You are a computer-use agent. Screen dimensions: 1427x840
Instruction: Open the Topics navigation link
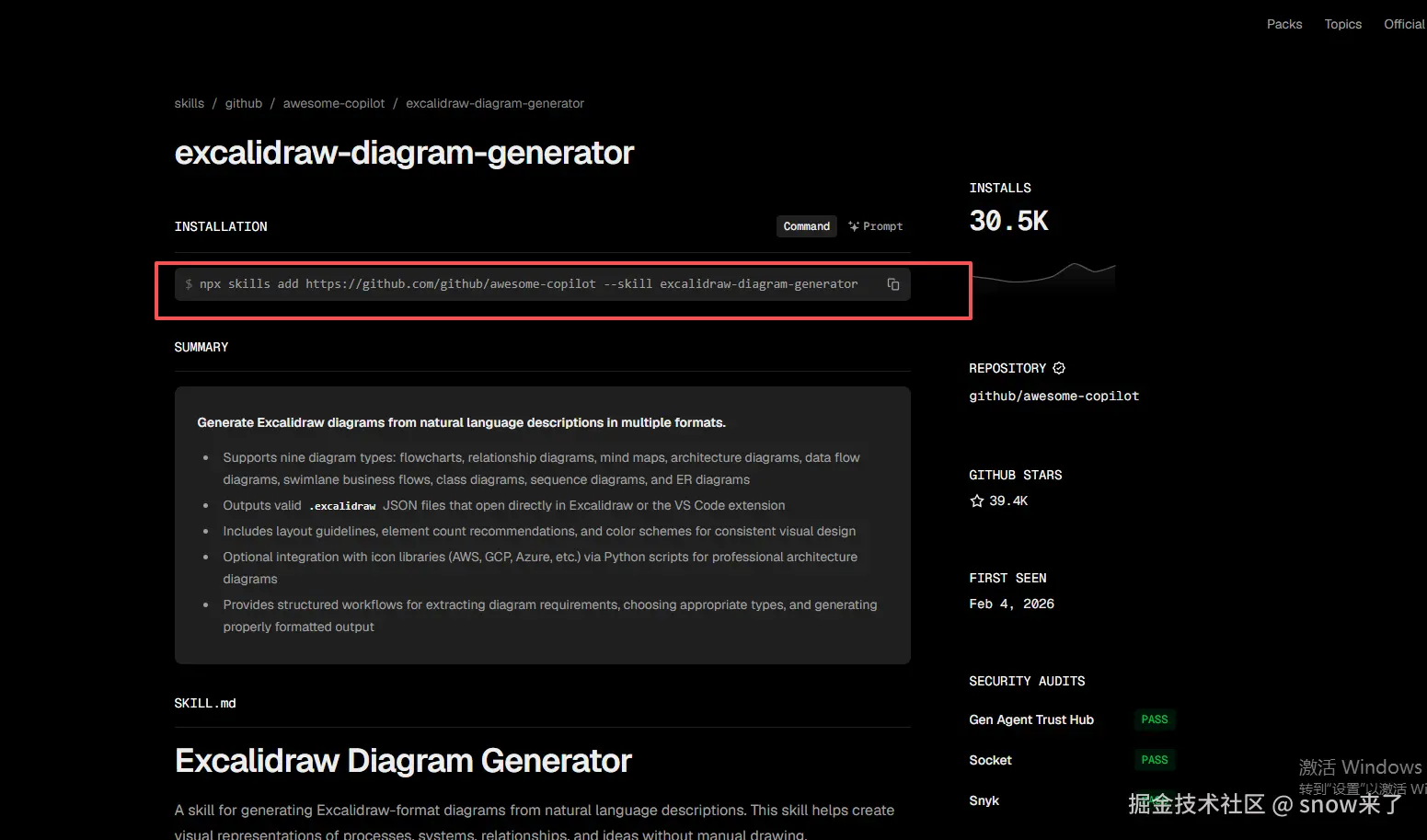(1343, 24)
